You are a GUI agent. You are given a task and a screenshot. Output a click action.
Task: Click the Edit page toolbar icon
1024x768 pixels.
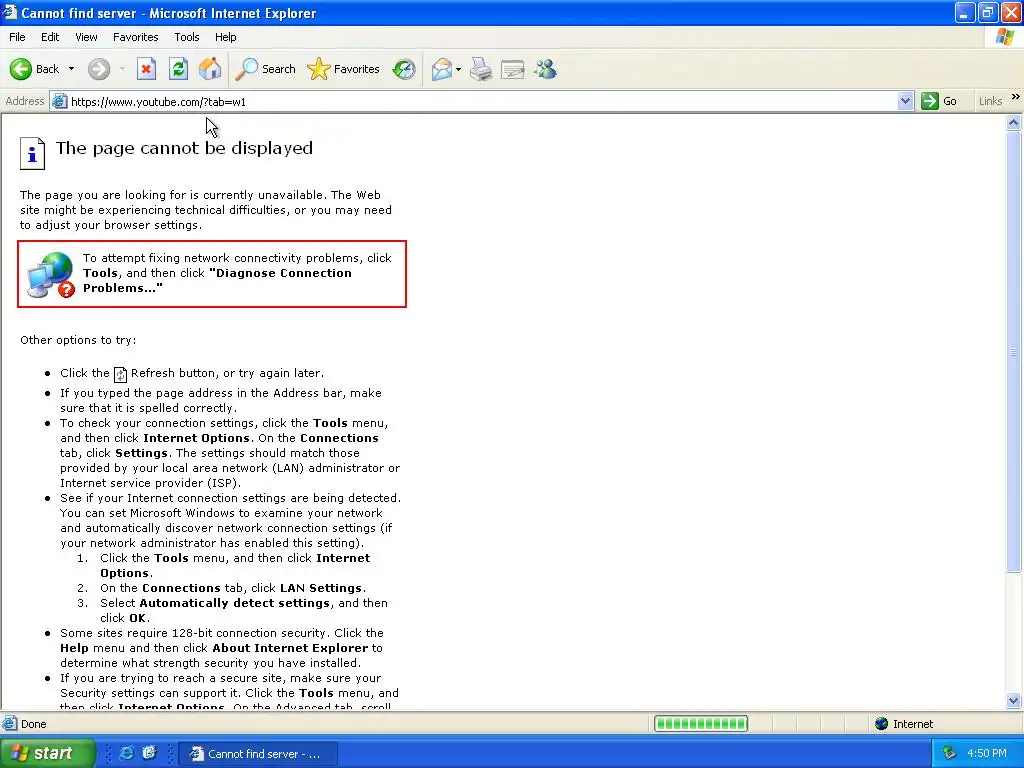513,69
